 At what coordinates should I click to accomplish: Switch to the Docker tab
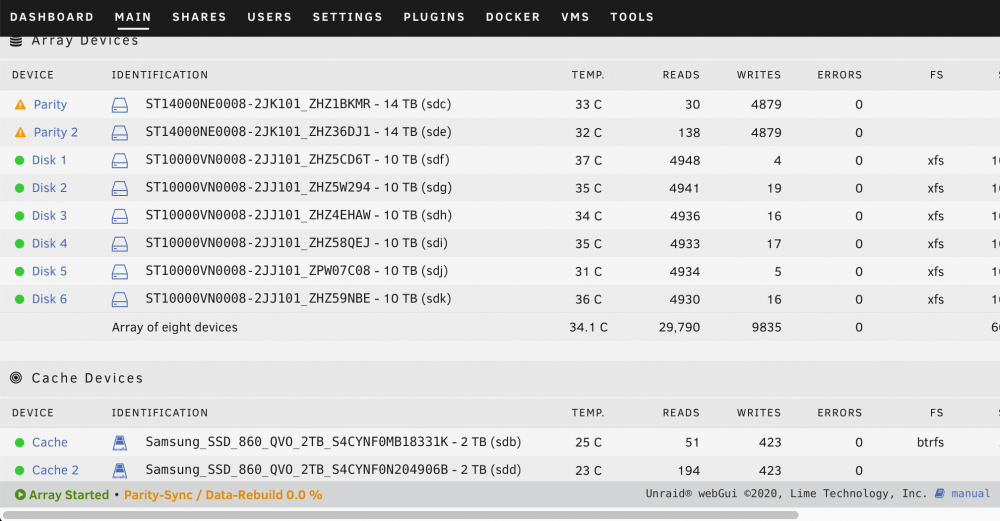tap(513, 17)
